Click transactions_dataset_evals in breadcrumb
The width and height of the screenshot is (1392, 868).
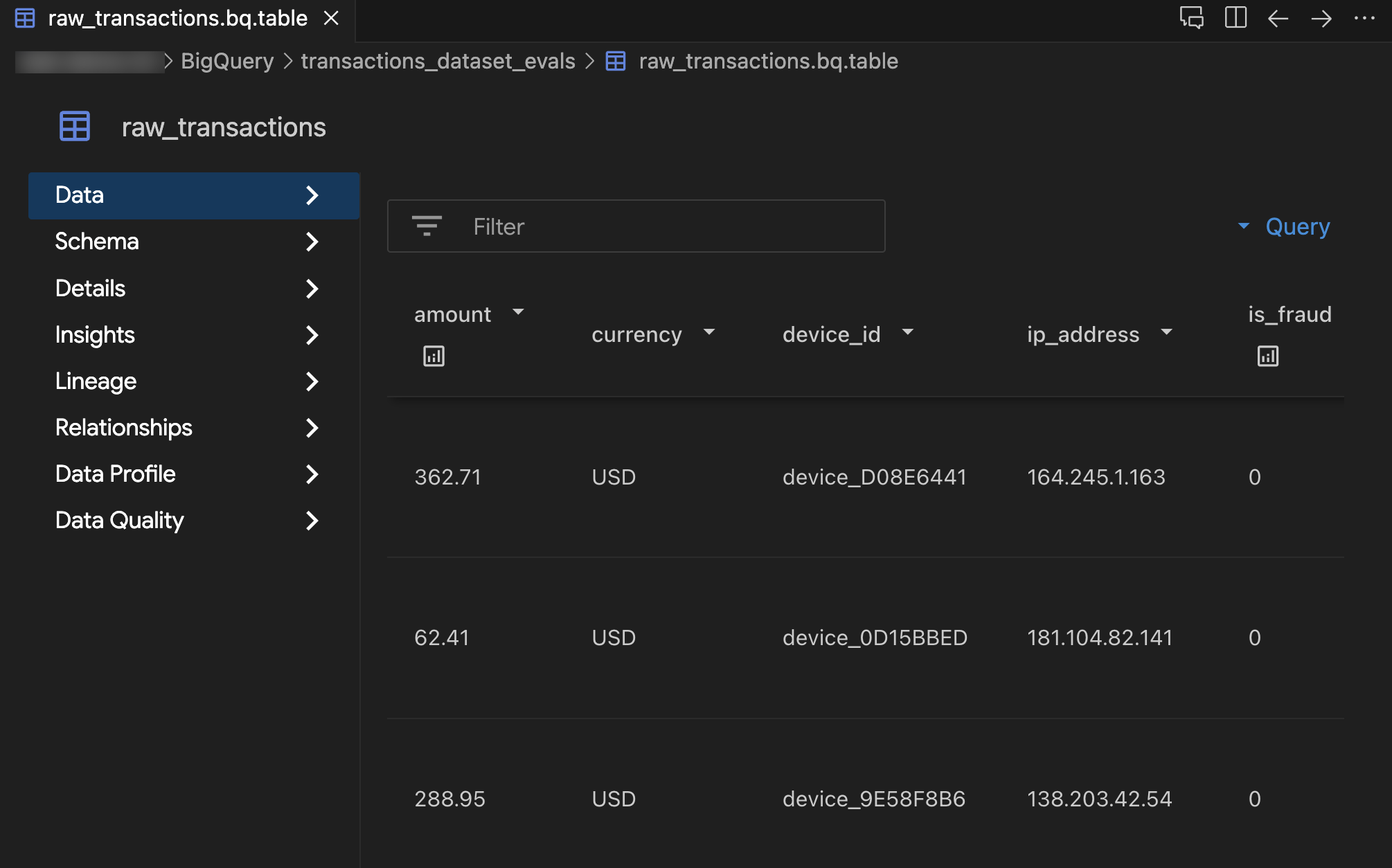click(438, 61)
